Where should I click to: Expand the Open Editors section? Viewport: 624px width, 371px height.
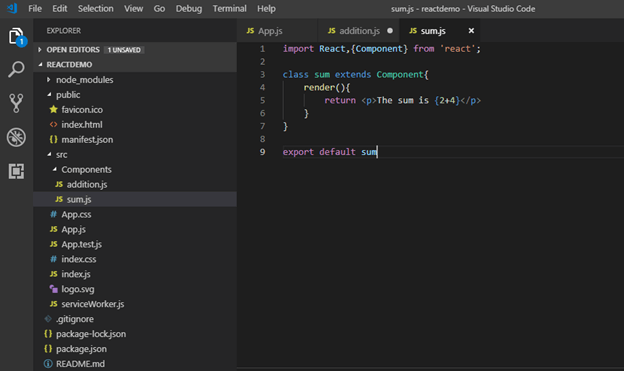point(40,49)
